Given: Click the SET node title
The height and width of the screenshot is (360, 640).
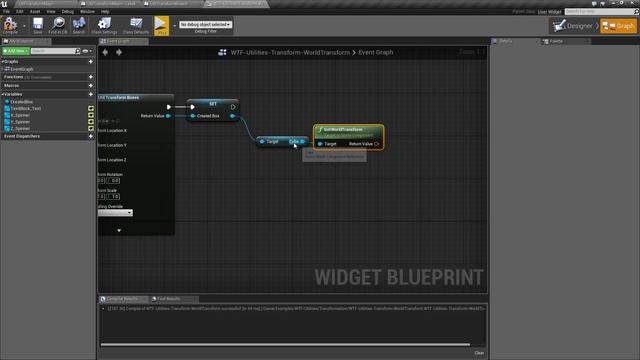Looking at the screenshot, I should click(x=213, y=104).
